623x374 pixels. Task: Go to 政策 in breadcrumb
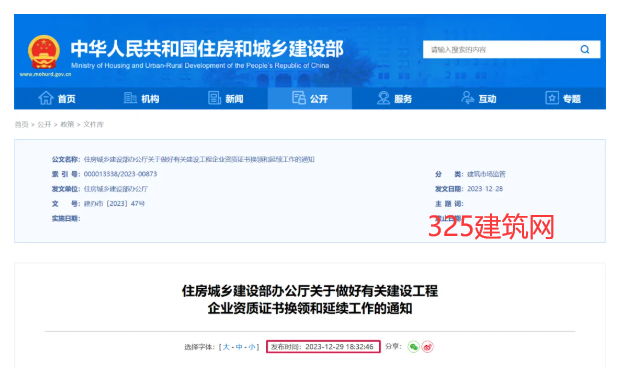(67, 124)
